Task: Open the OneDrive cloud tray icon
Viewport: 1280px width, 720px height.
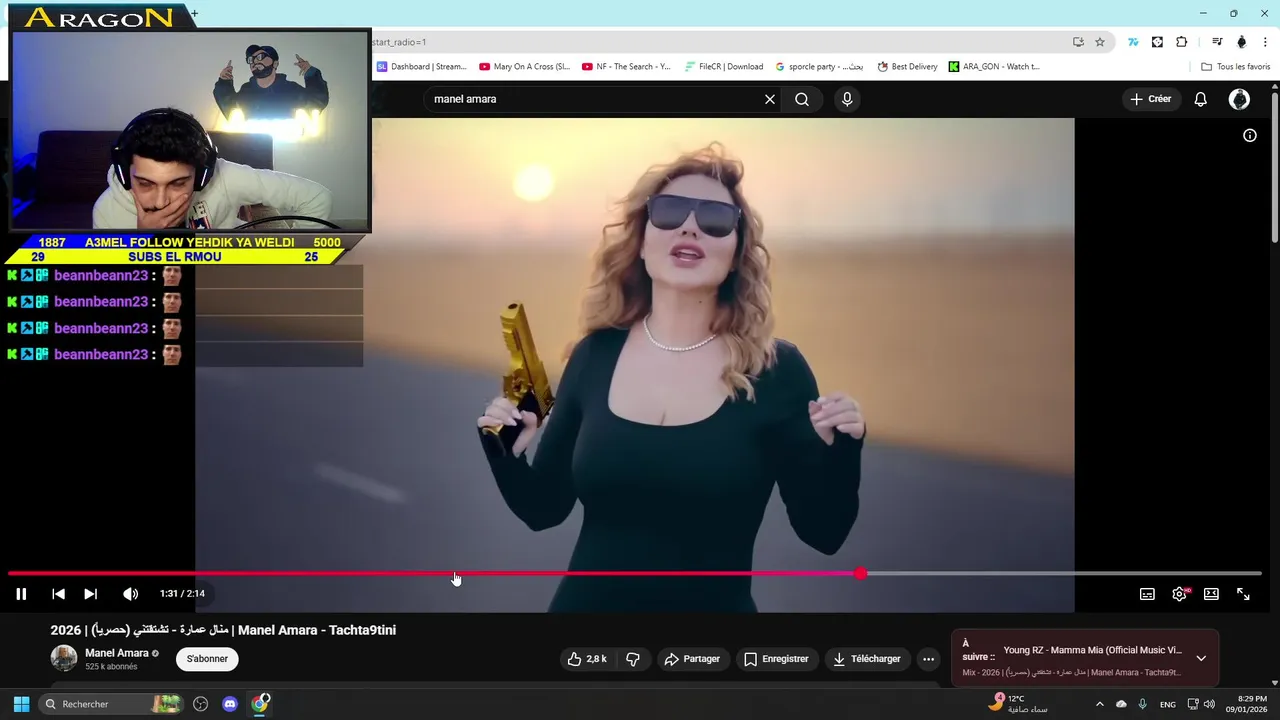Action: 1121,704
